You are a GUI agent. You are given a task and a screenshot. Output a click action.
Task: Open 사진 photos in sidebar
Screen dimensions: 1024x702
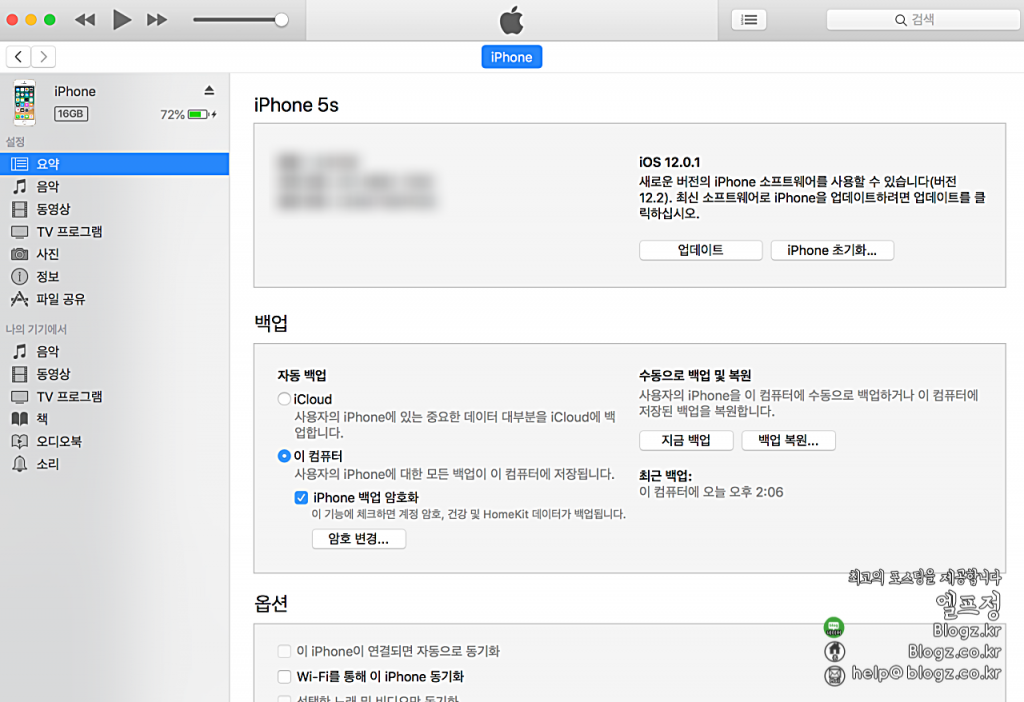(x=114, y=254)
